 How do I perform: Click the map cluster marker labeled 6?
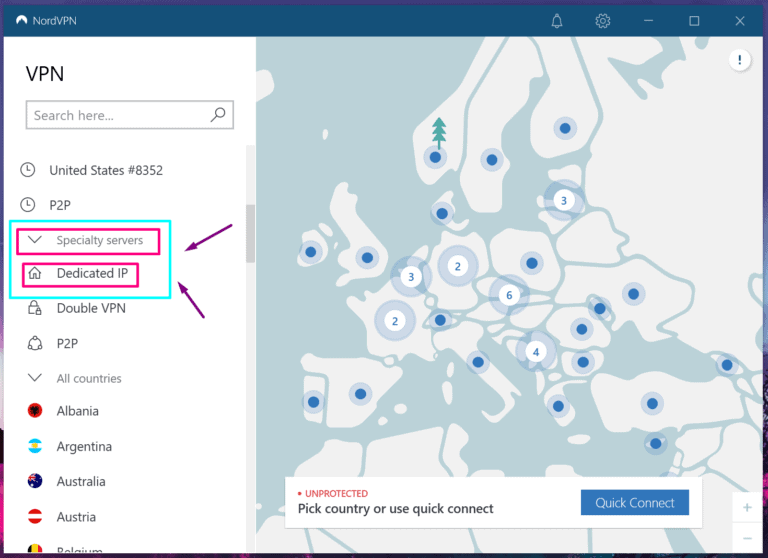point(509,295)
